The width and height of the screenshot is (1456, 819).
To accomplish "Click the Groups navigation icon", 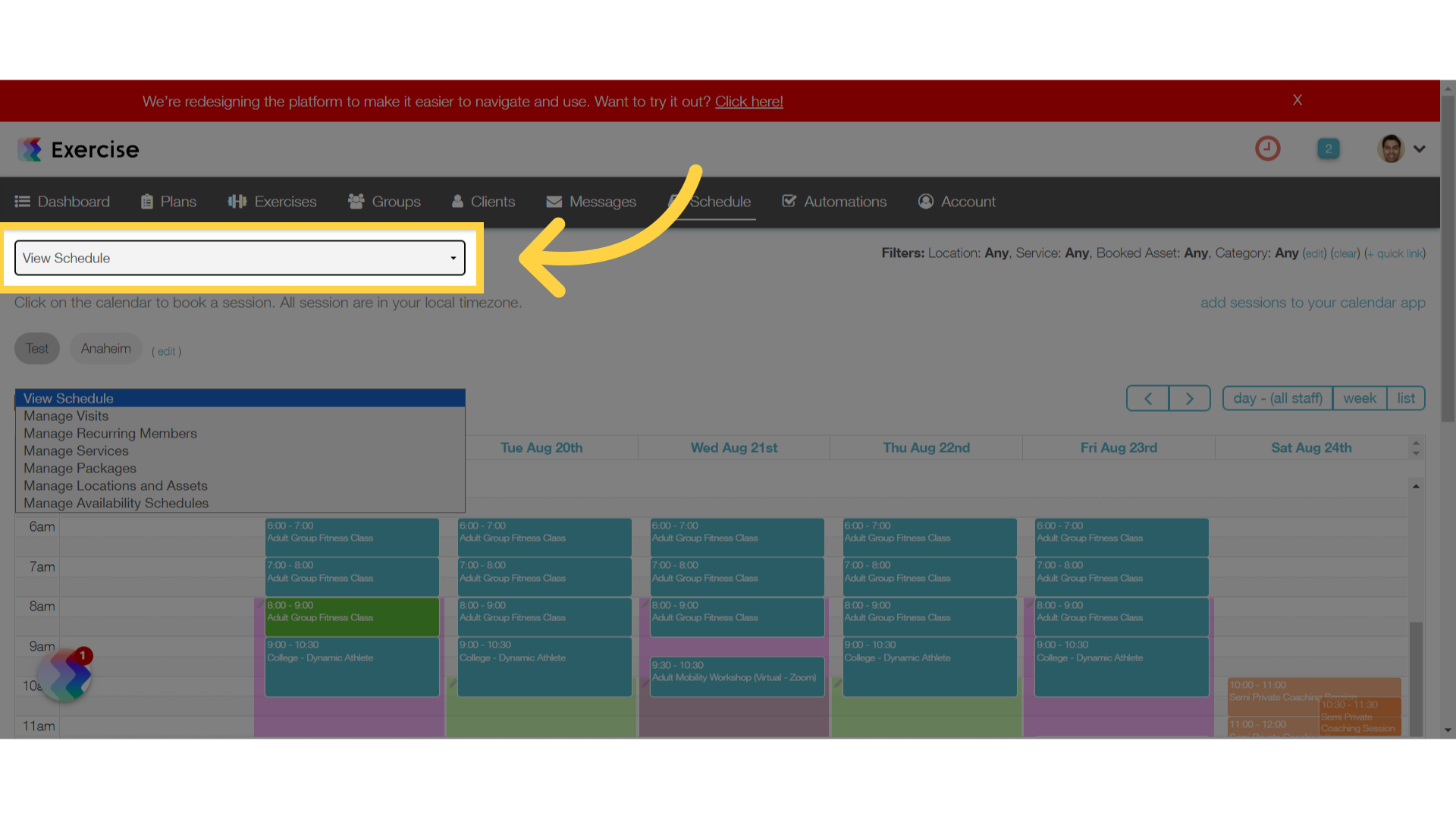I will click(356, 201).
